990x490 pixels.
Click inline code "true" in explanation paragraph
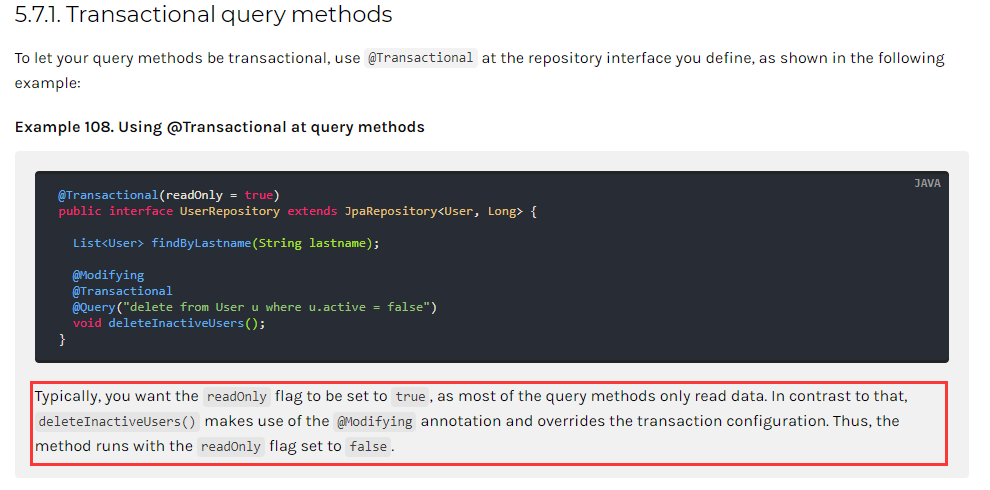tap(410, 397)
